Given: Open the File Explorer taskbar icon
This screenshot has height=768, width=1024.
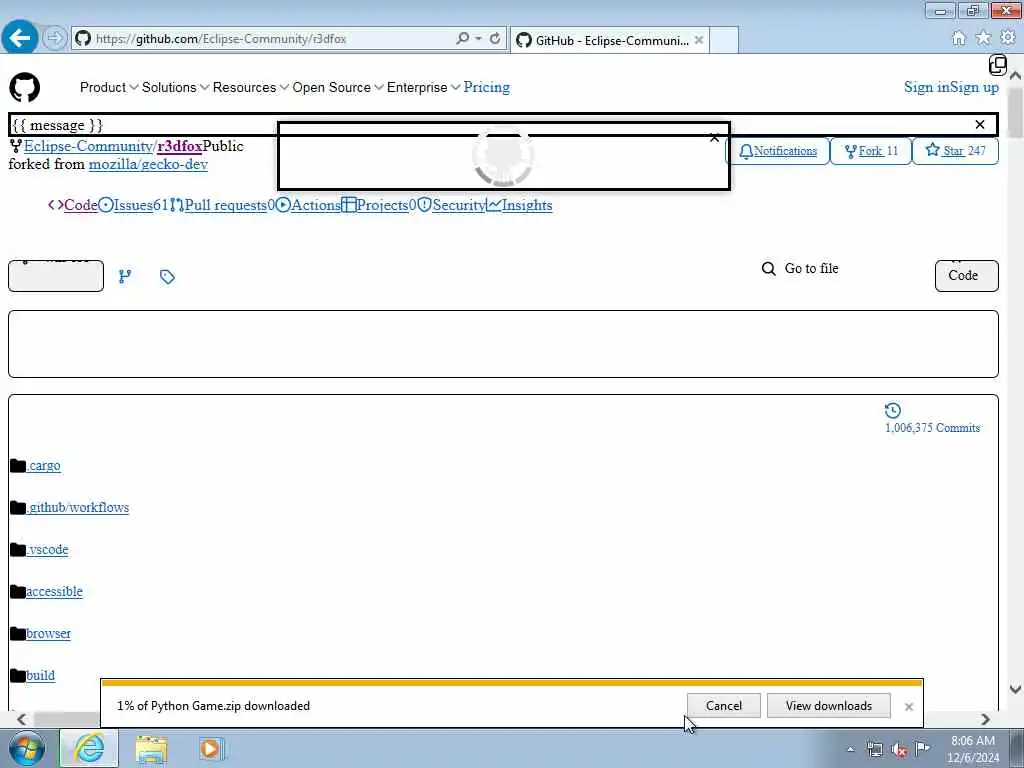Looking at the screenshot, I should coord(152,749).
